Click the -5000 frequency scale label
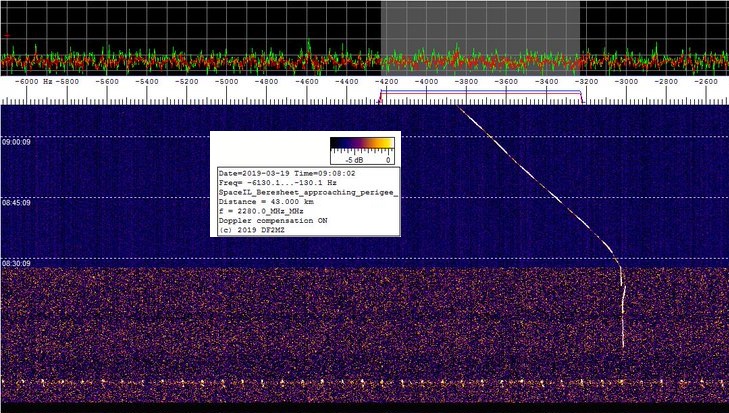Screen dimensions: 729x413 [x=227, y=81]
